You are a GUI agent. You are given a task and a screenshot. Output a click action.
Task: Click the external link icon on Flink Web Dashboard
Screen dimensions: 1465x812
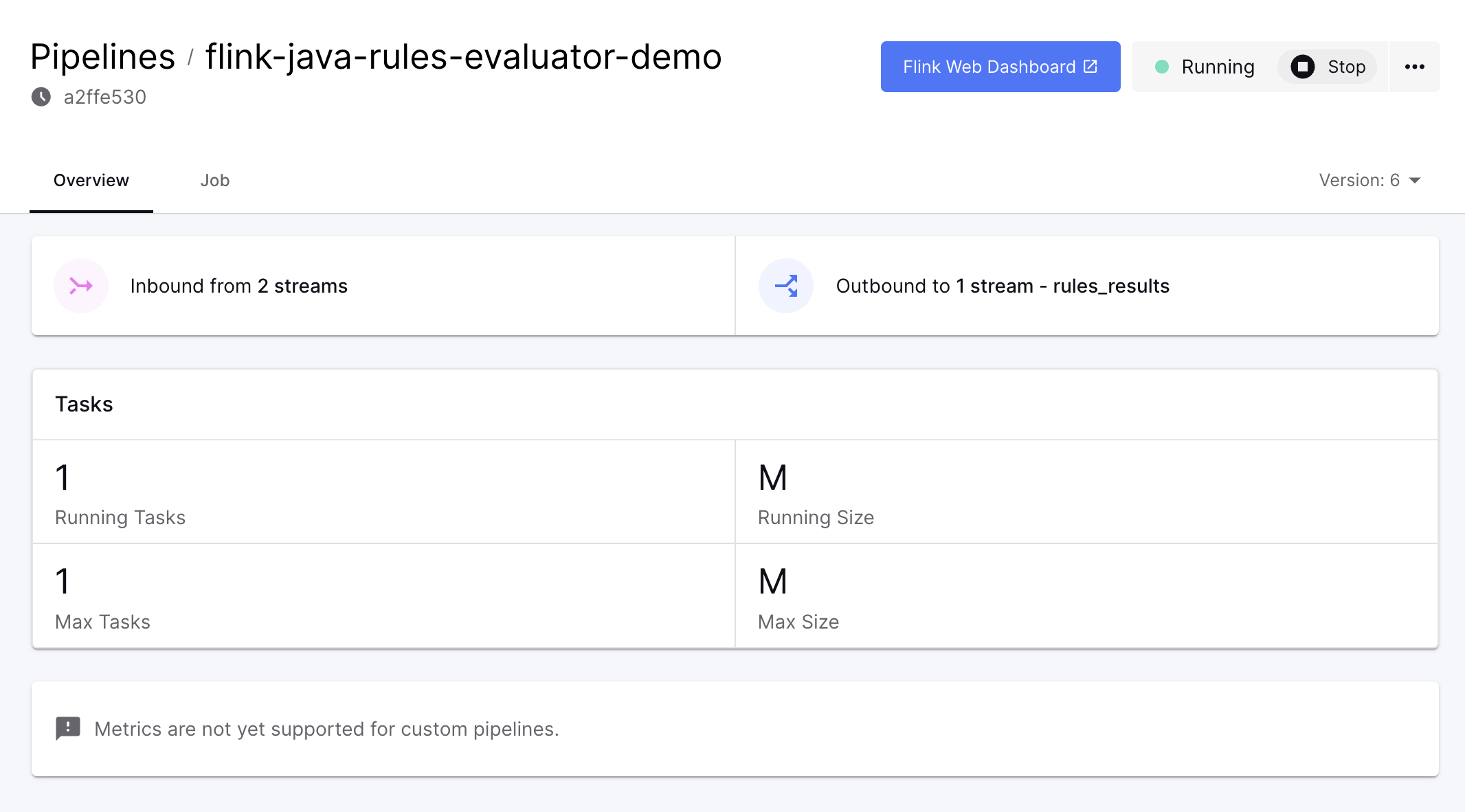coord(1091,66)
